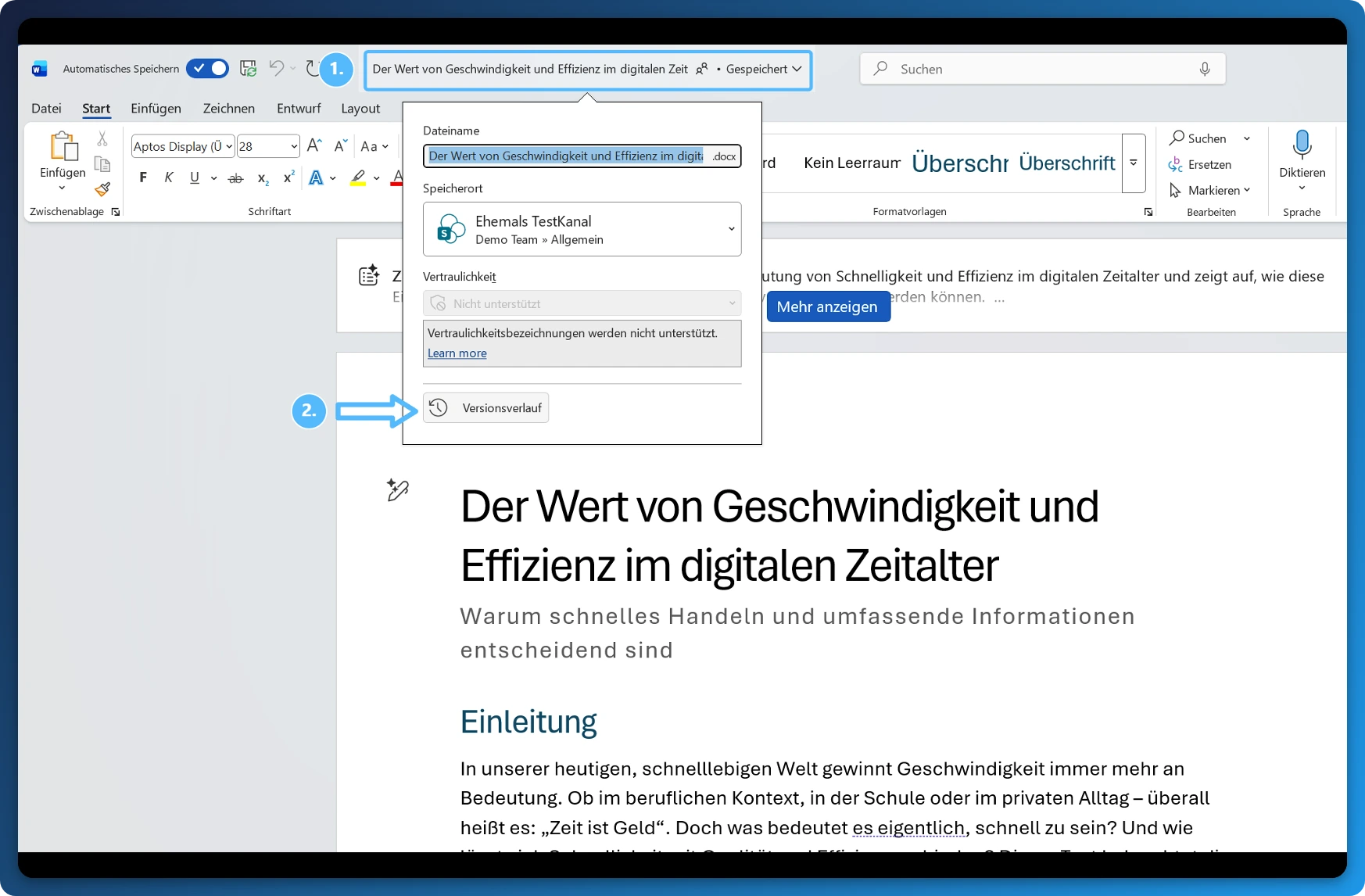Click the Versionsverlauf button

tap(485, 407)
